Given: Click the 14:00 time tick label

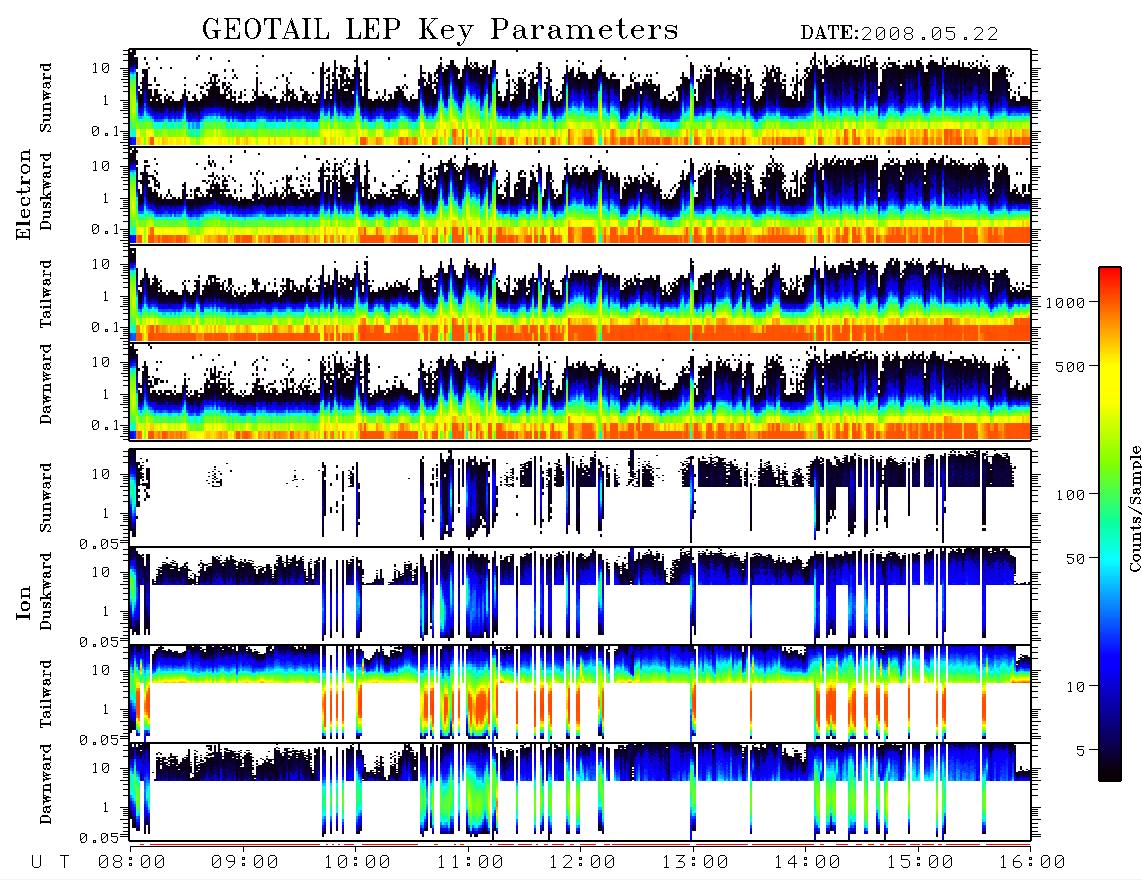Looking at the screenshot, I should coord(807,863).
